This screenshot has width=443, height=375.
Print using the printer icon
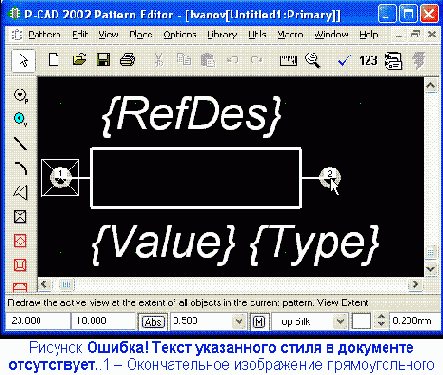tap(128, 60)
